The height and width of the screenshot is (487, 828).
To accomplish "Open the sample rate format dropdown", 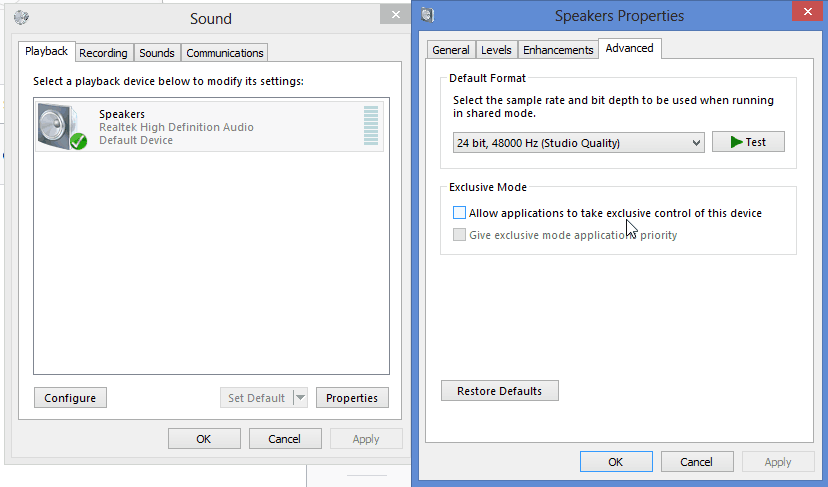I will [x=578, y=143].
